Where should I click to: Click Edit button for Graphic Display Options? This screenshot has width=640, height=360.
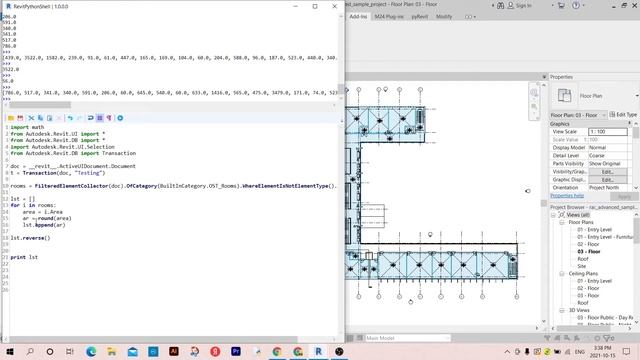tap(608, 180)
